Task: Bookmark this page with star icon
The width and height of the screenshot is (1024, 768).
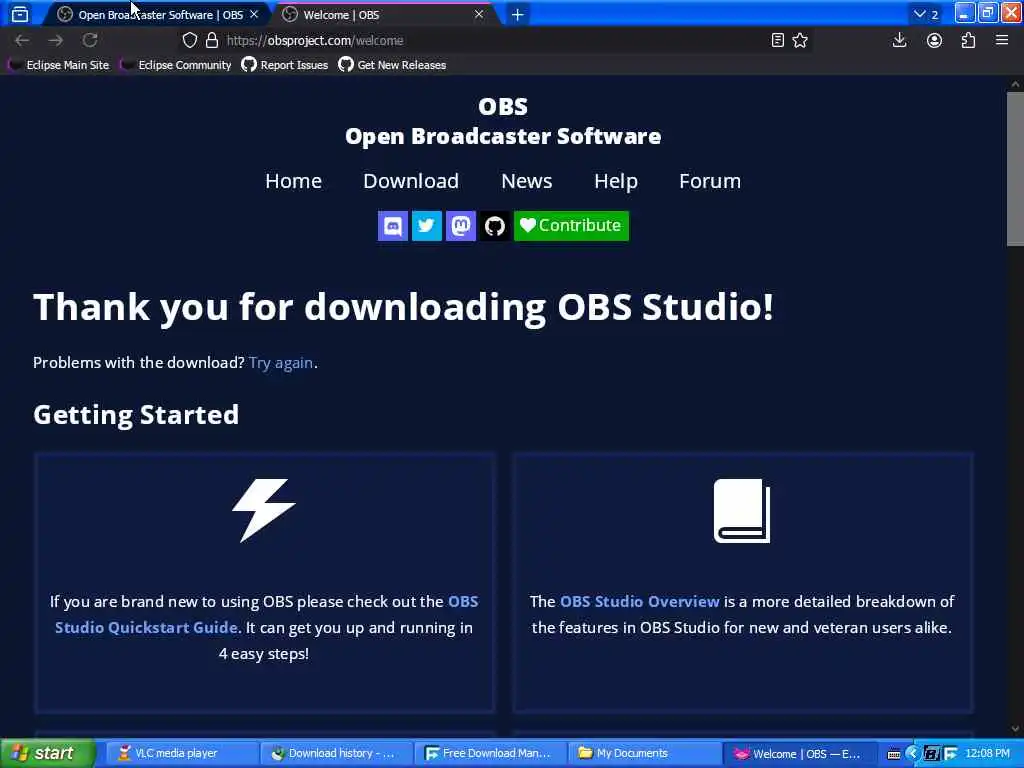Action: (800, 40)
